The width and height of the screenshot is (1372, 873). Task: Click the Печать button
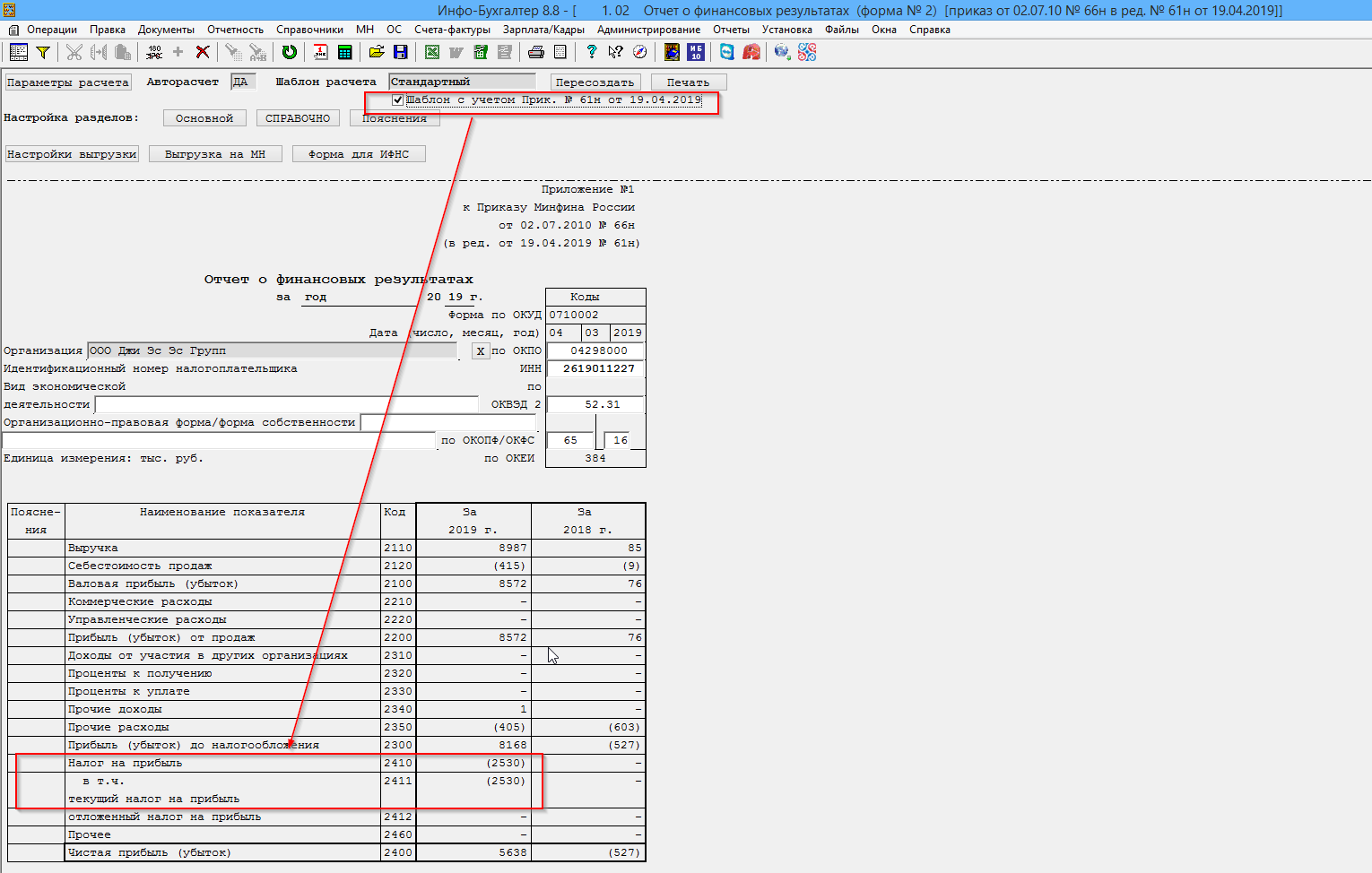[x=689, y=82]
